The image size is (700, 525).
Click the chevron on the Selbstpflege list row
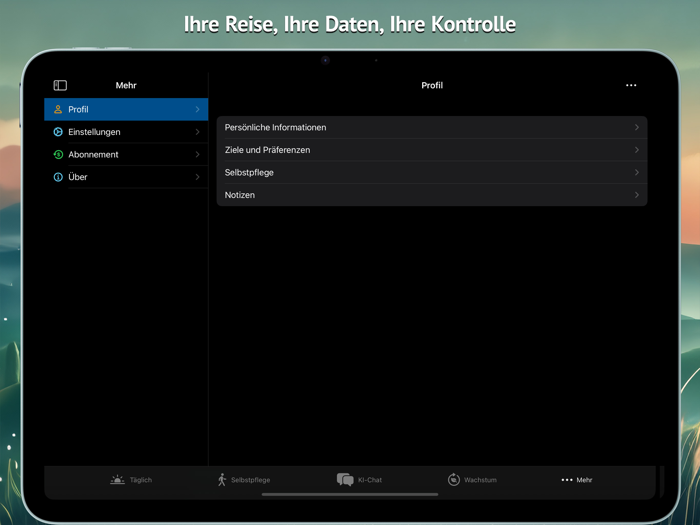pyautogui.click(x=637, y=172)
